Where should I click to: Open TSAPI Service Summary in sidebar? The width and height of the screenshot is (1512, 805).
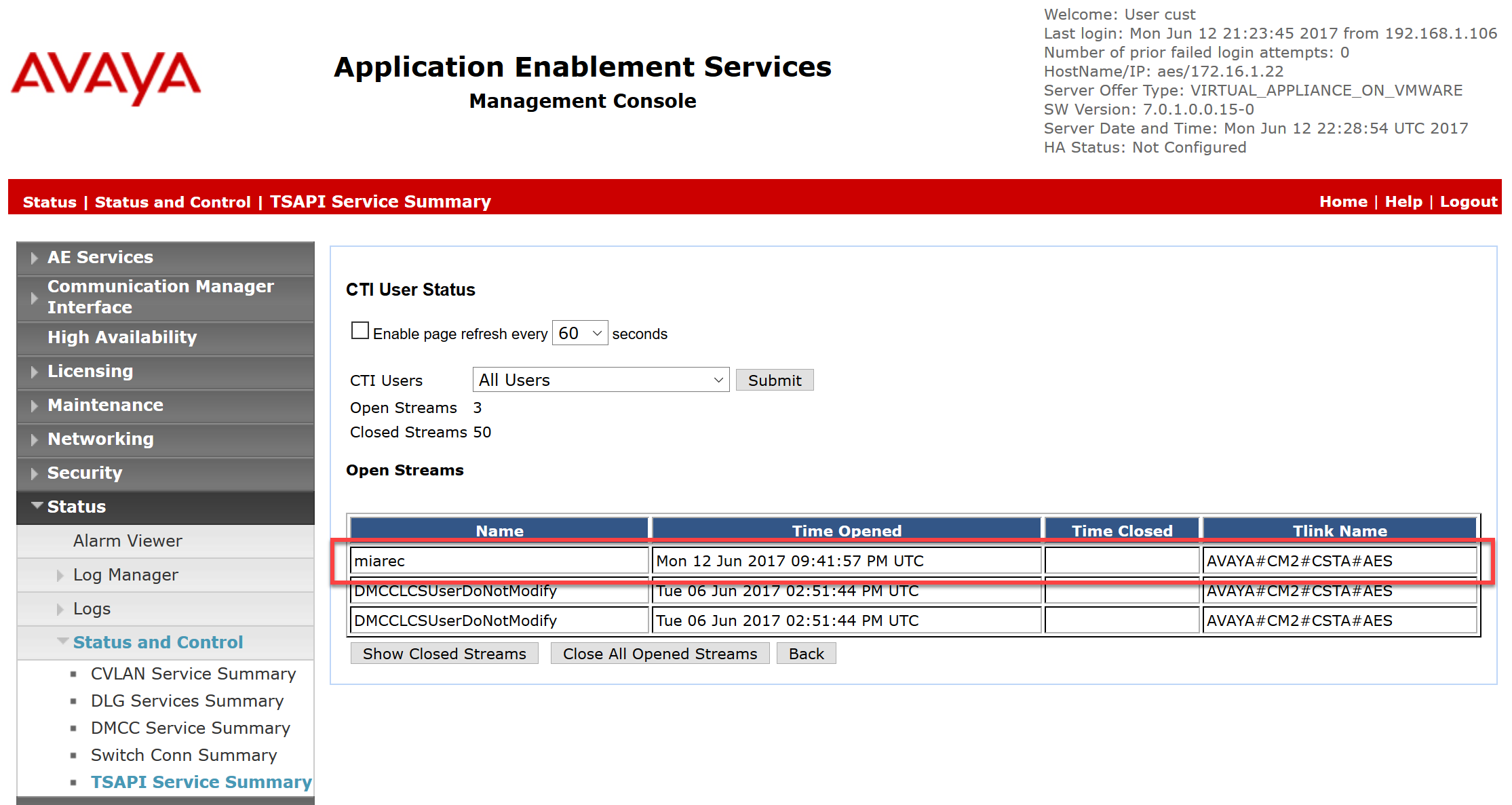tap(201, 782)
